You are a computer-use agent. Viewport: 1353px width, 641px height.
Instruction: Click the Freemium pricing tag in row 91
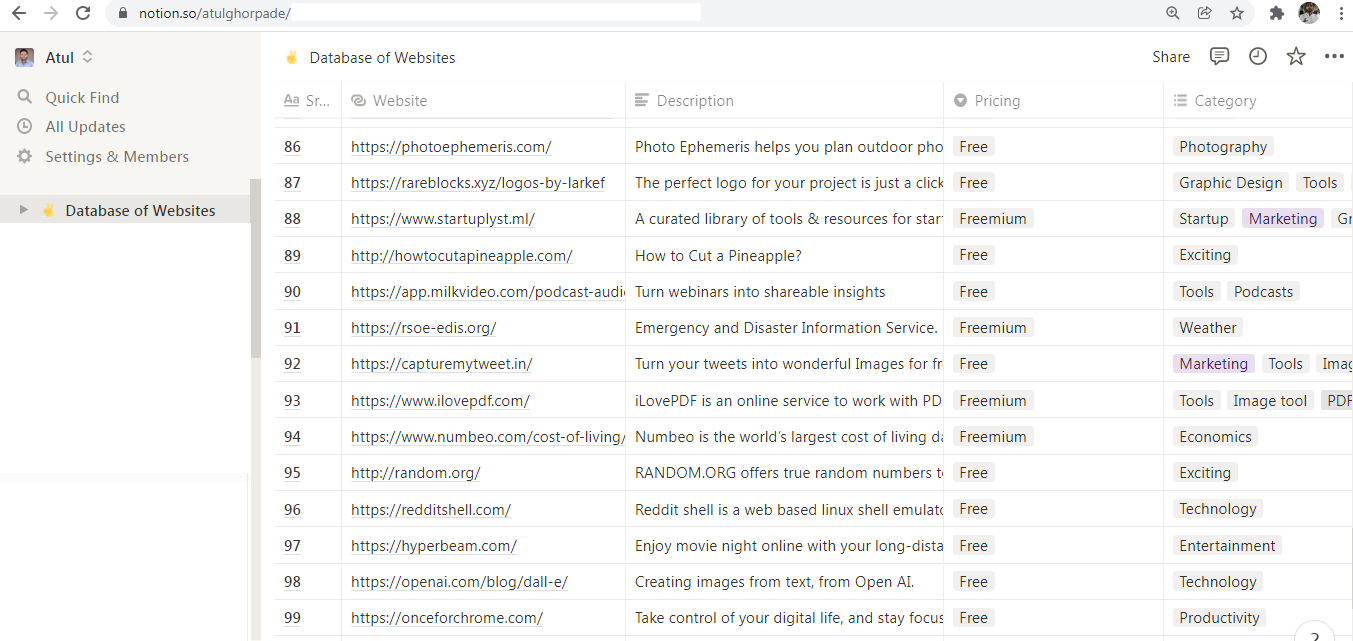pyautogui.click(x=992, y=327)
